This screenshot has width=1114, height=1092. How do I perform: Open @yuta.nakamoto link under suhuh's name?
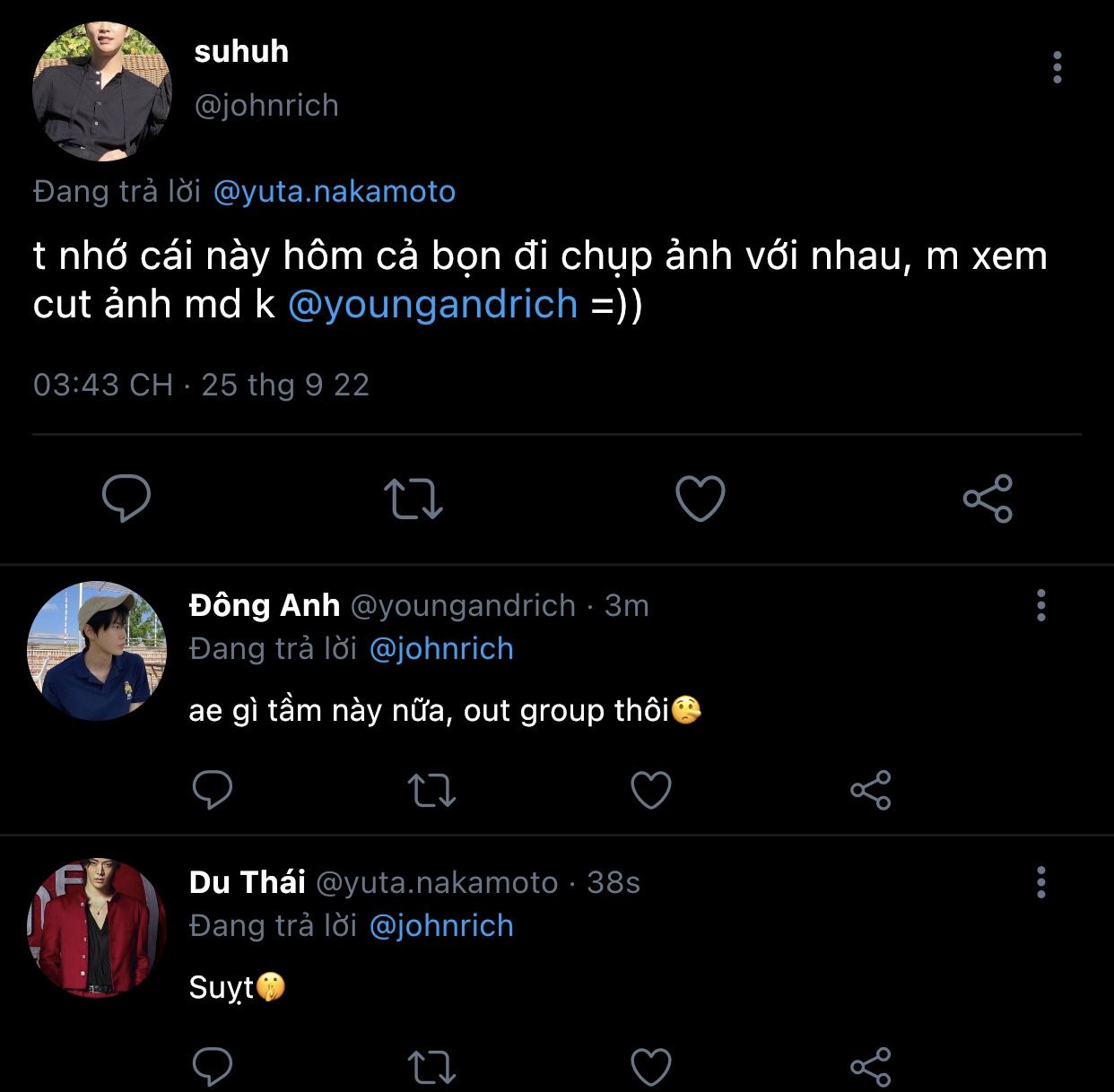click(x=334, y=191)
